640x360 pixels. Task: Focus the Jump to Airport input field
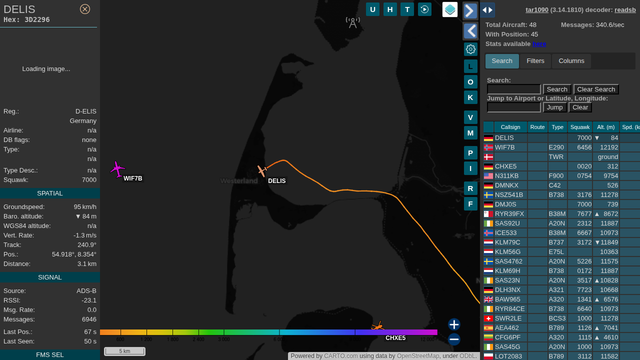(513, 107)
